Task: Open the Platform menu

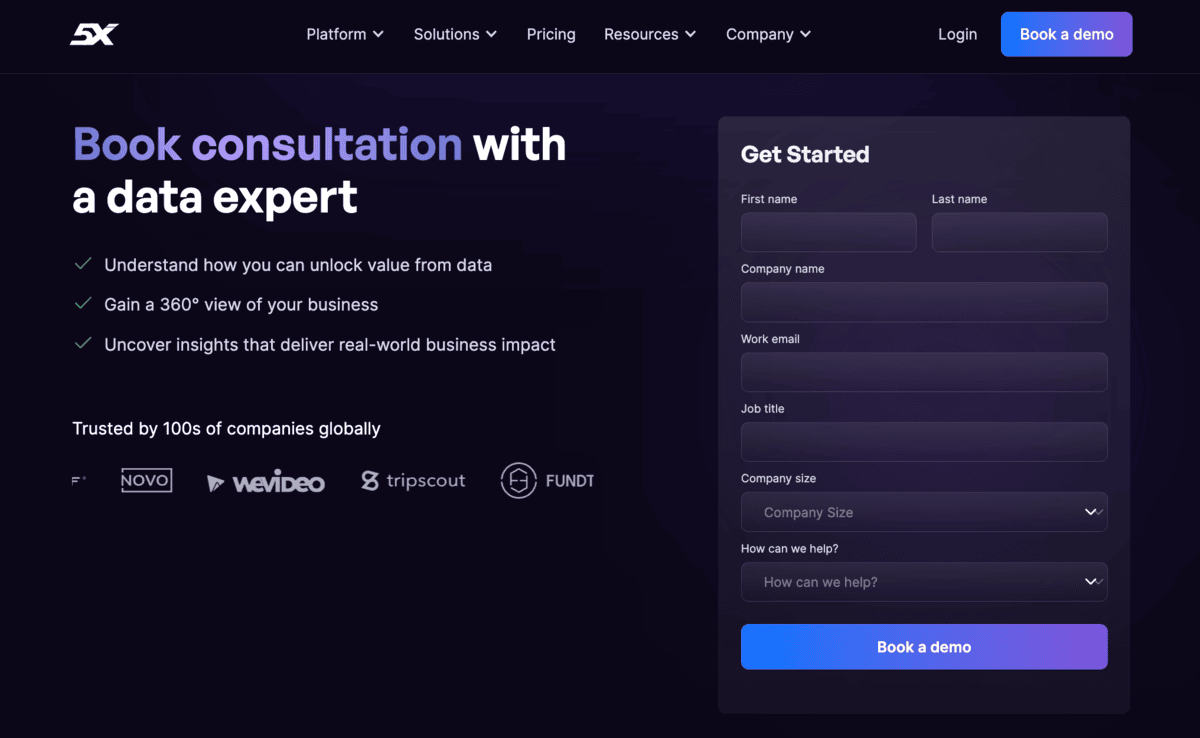Action: [344, 34]
